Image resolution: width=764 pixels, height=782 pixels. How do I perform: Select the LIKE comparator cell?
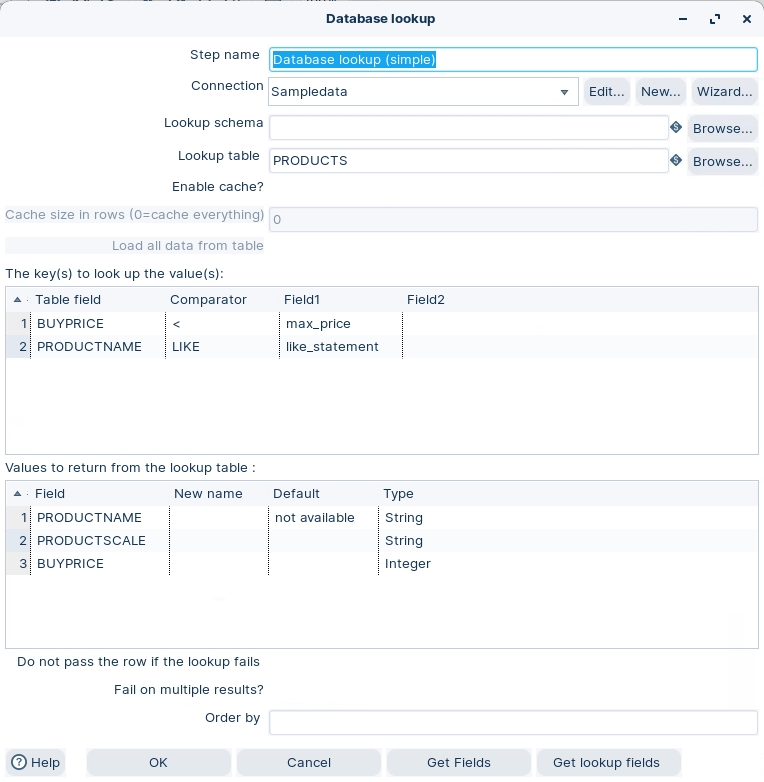point(222,347)
